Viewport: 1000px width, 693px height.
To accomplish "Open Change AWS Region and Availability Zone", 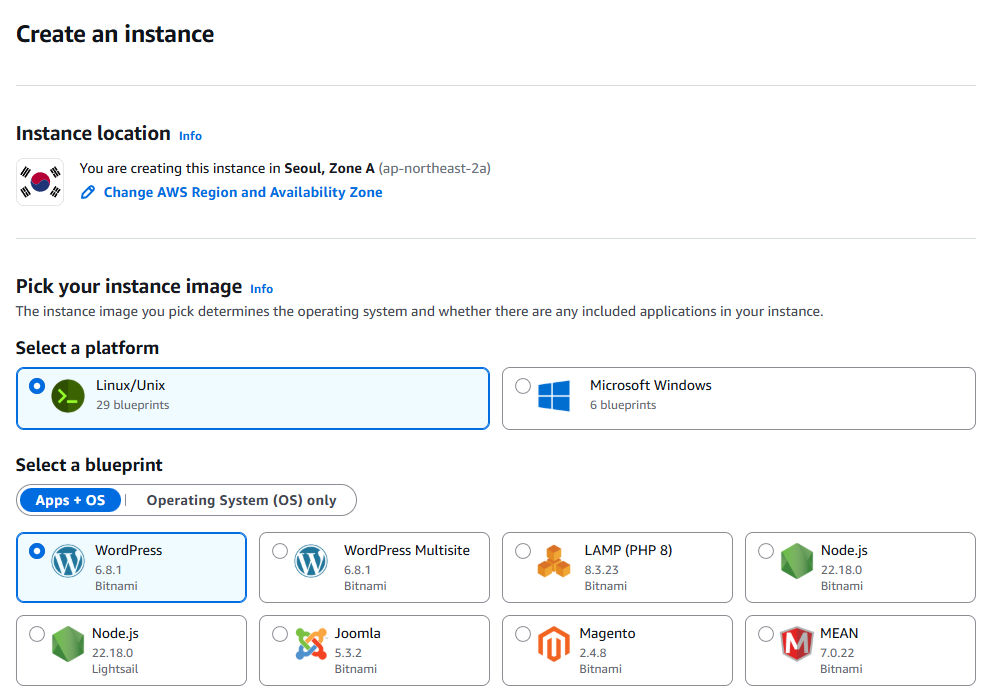I will (242, 192).
